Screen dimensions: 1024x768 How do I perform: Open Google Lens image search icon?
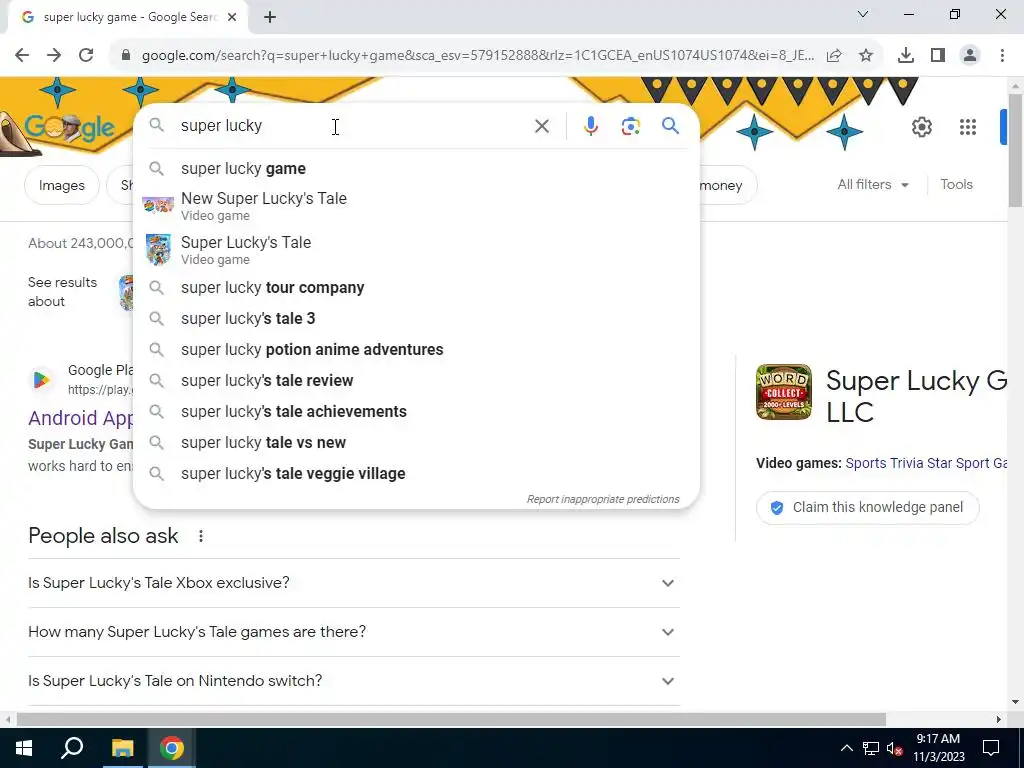coord(630,126)
